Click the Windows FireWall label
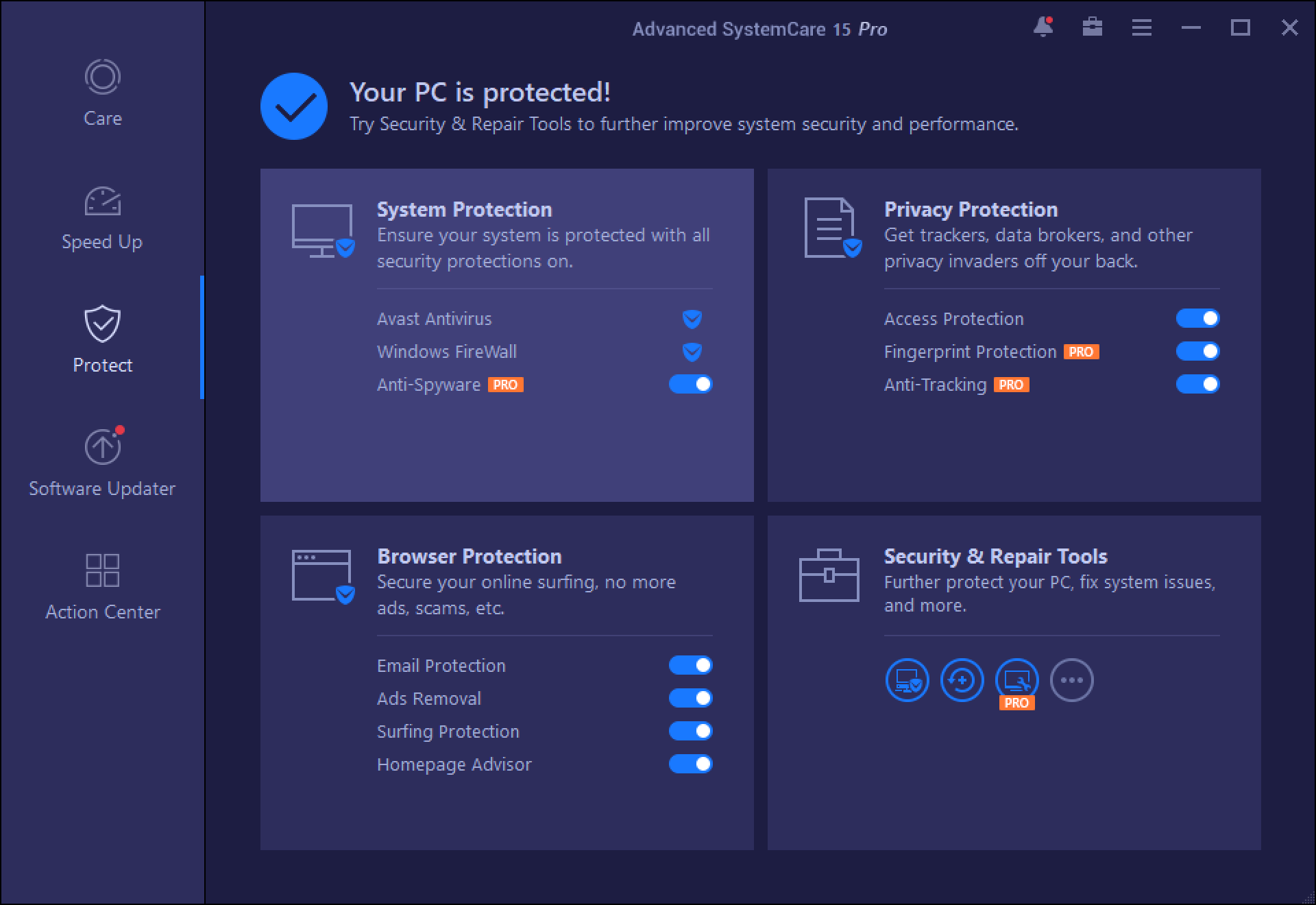Viewport: 1316px width, 905px height. coord(447,352)
